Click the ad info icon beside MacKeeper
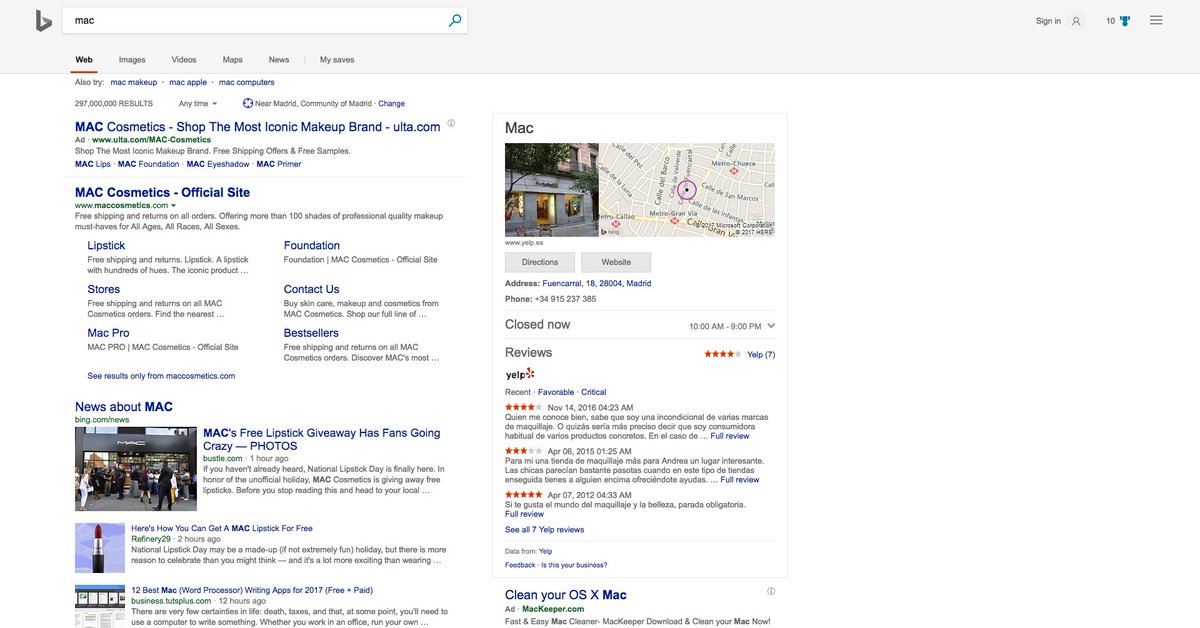Image resolution: width=1200 pixels, height=628 pixels. point(771,591)
